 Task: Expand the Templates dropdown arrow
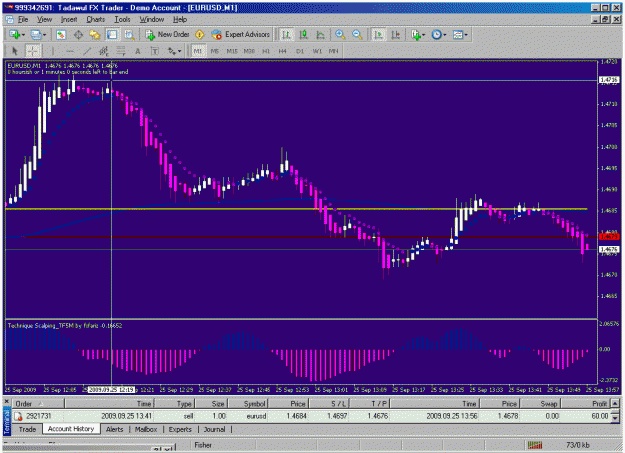pos(466,35)
